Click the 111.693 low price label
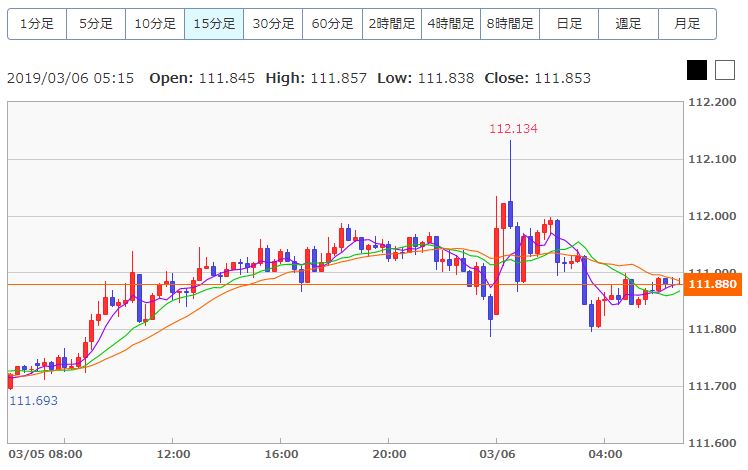Image resolution: width=748 pixels, height=470 pixels. tap(33, 400)
